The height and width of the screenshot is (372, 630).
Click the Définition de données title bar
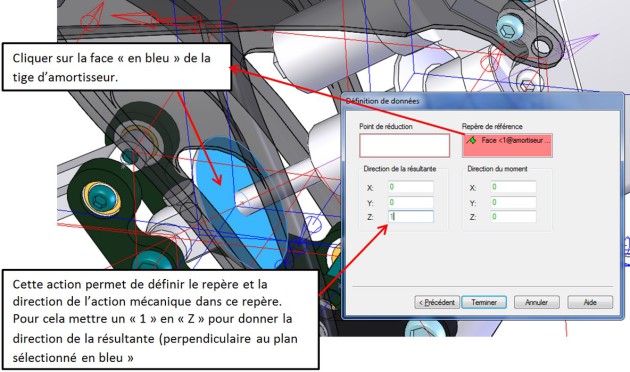click(482, 101)
